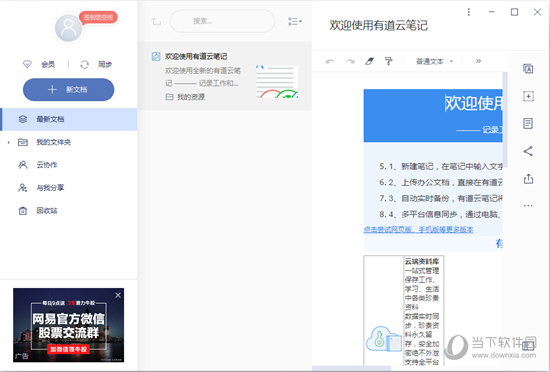Click the 同步 sync icon

tap(84, 64)
